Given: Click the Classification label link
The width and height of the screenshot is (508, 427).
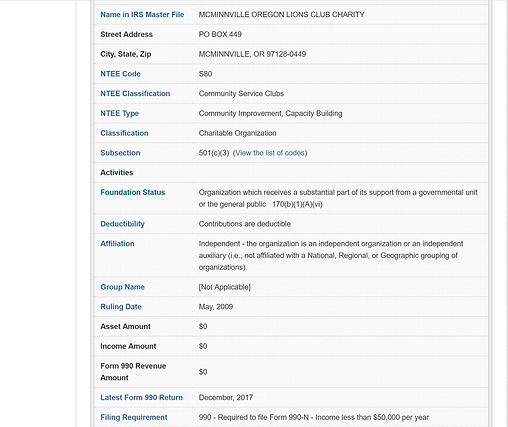Looking at the screenshot, I should click(124, 133).
